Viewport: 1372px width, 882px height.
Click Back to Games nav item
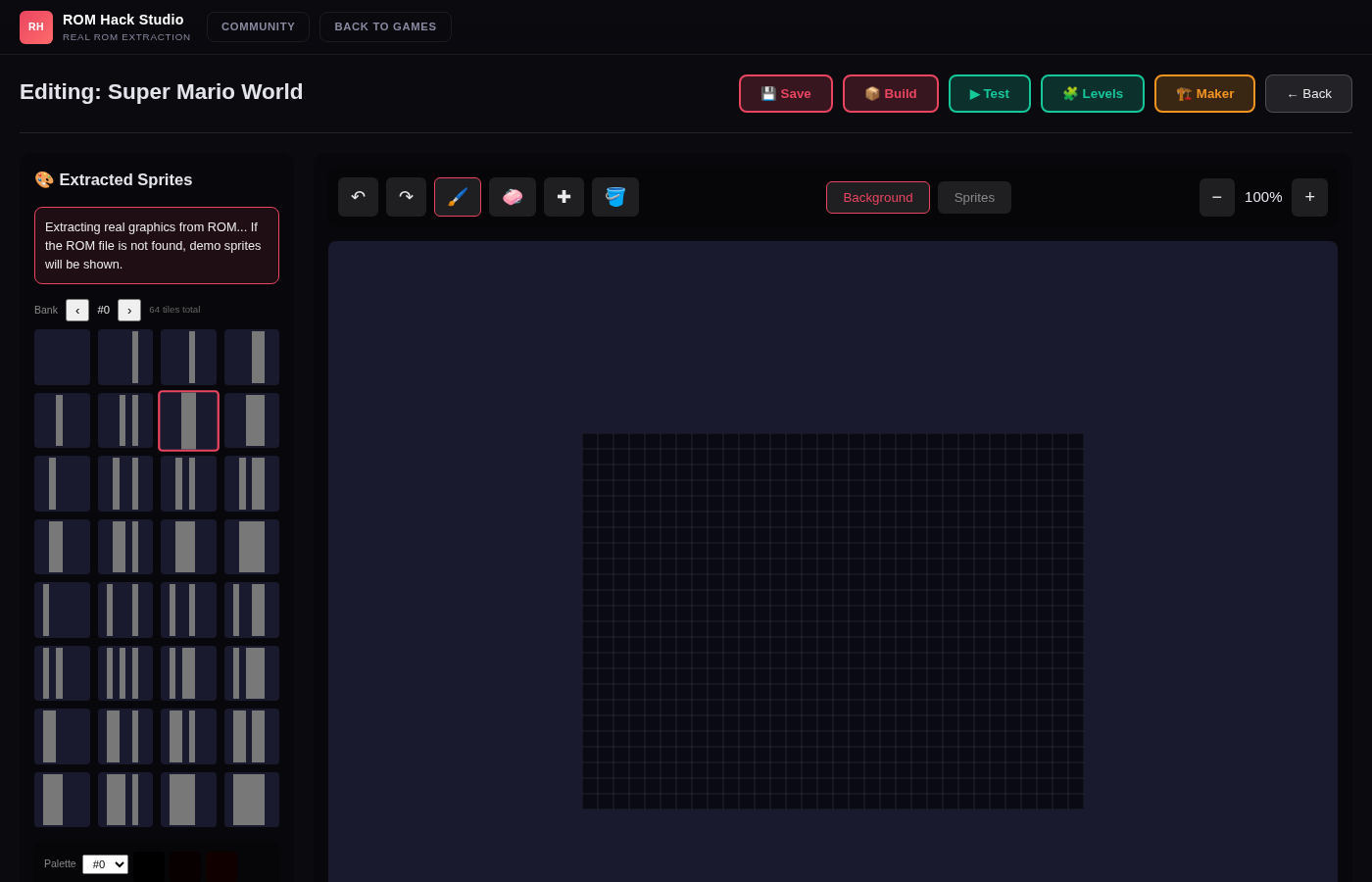pyautogui.click(x=385, y=26)
